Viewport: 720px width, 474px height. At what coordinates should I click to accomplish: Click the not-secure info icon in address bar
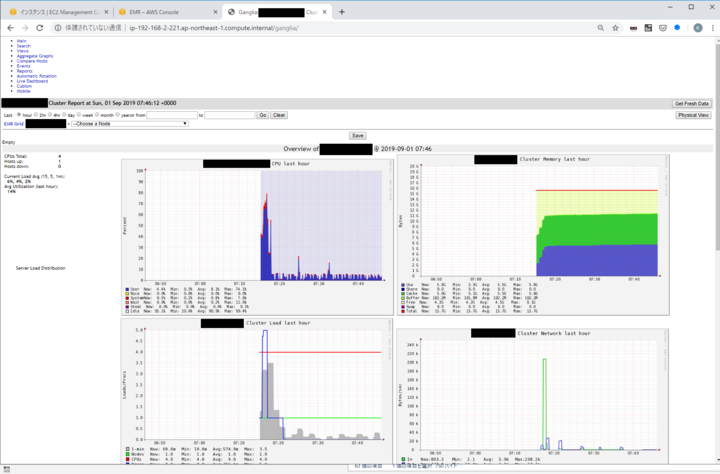coord(58,28)
